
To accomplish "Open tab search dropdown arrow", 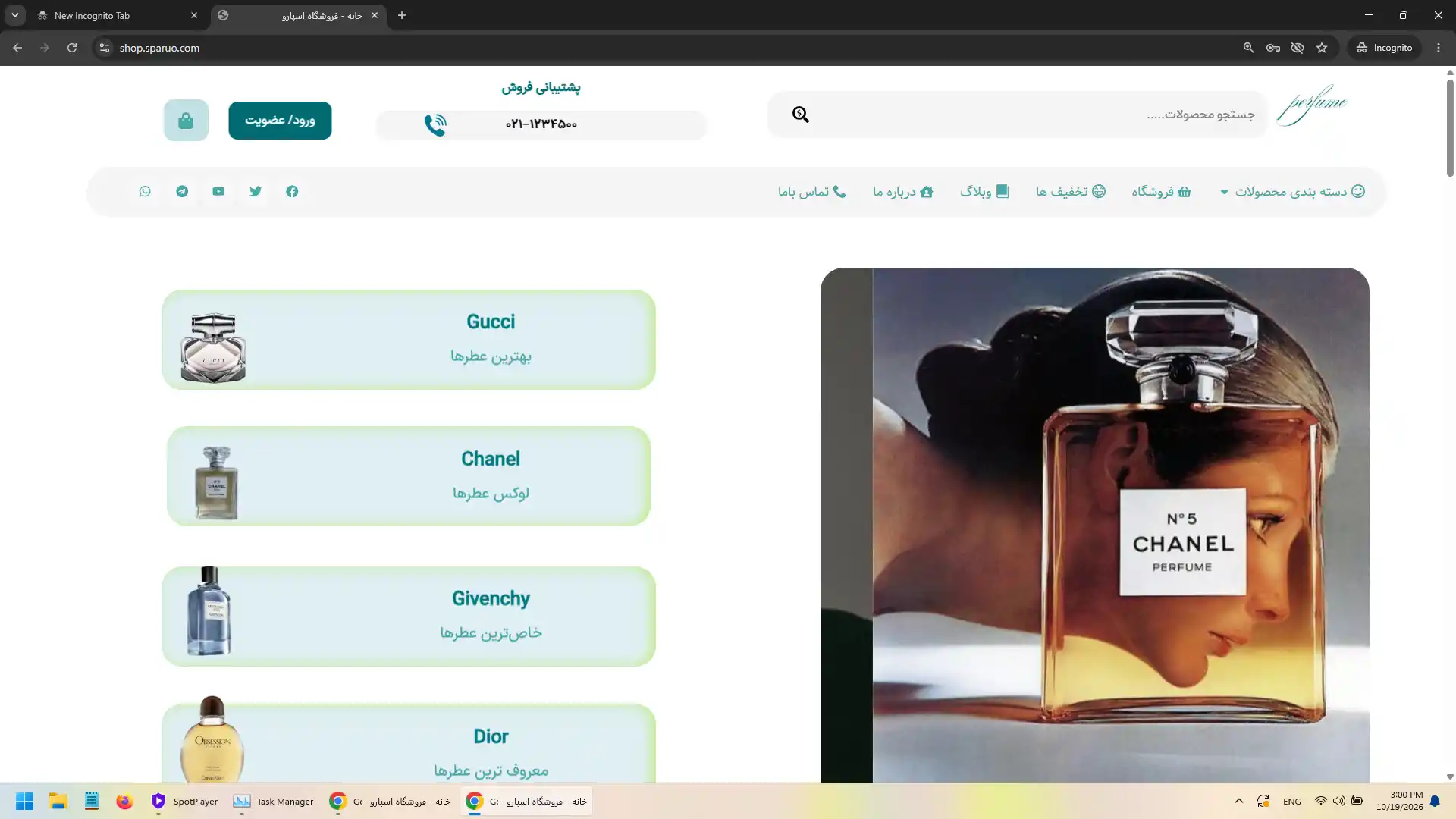I will click(15, 15).
